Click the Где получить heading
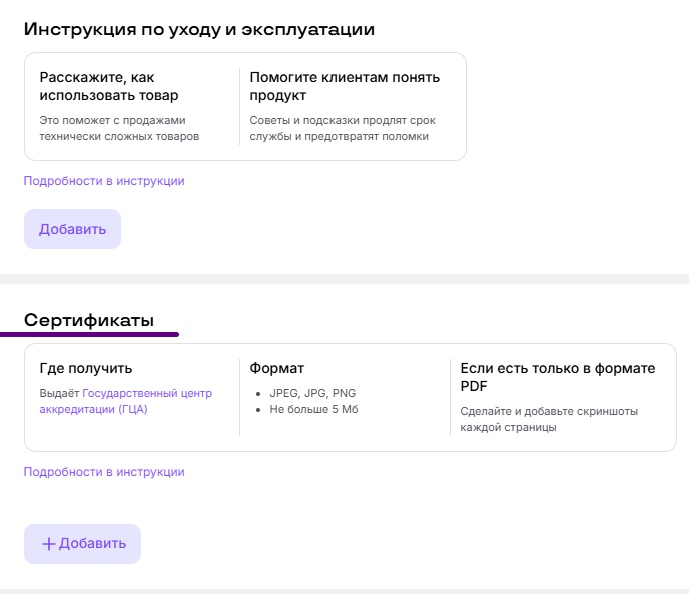 (86, 368)
